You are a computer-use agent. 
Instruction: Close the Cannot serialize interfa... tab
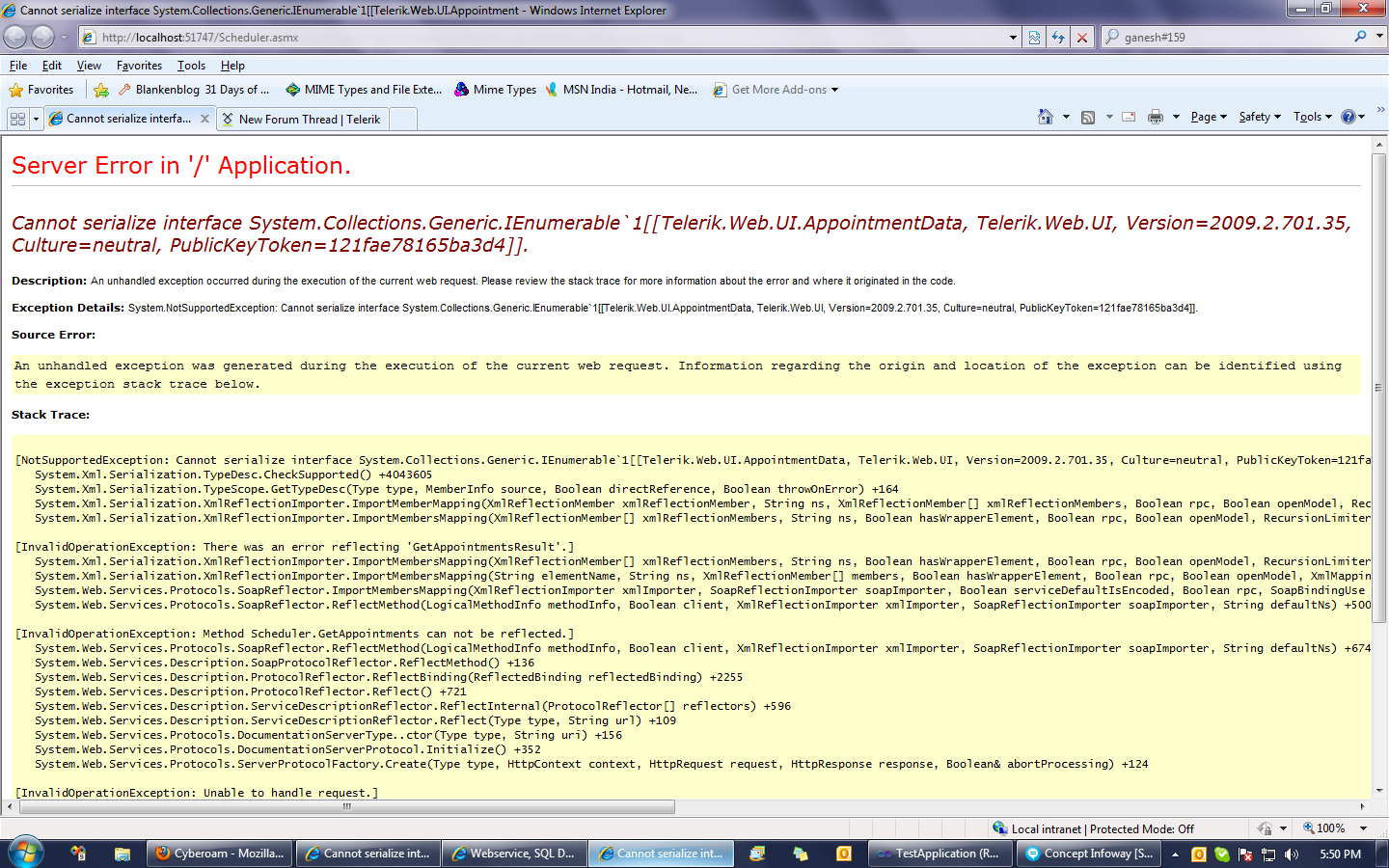pos(204,119)
